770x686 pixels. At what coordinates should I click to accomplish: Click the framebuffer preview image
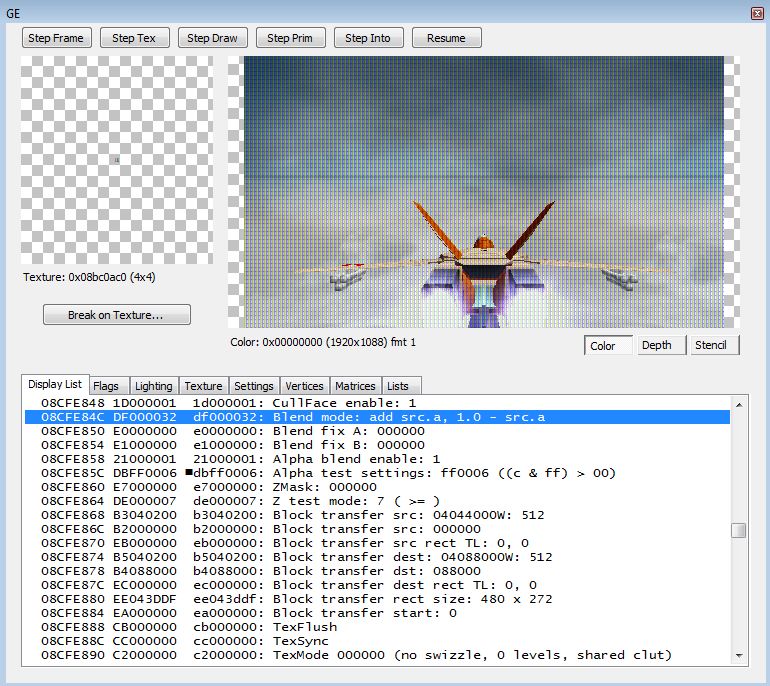point(484,192)
